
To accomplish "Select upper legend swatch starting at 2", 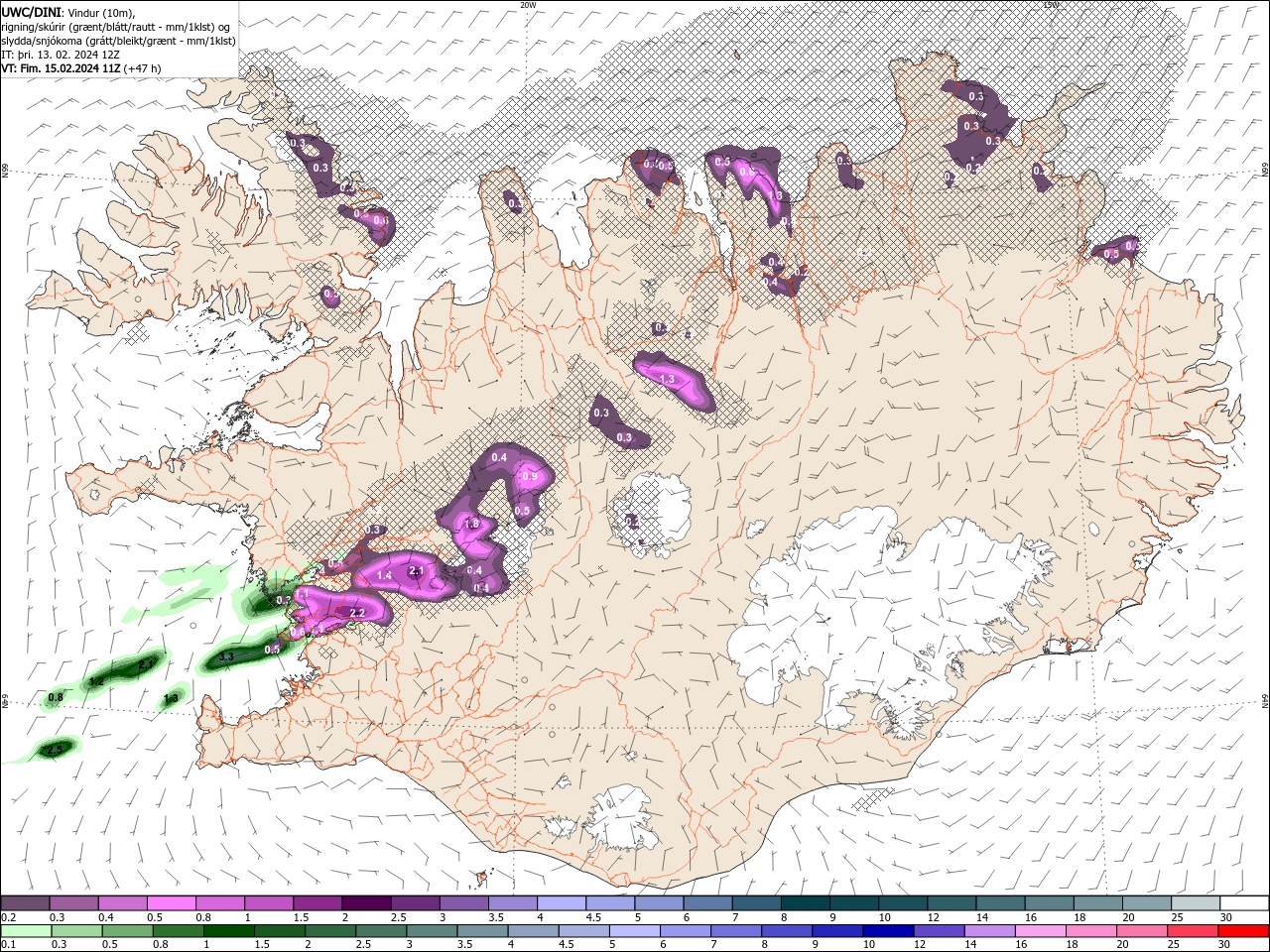I will (366, 903).
